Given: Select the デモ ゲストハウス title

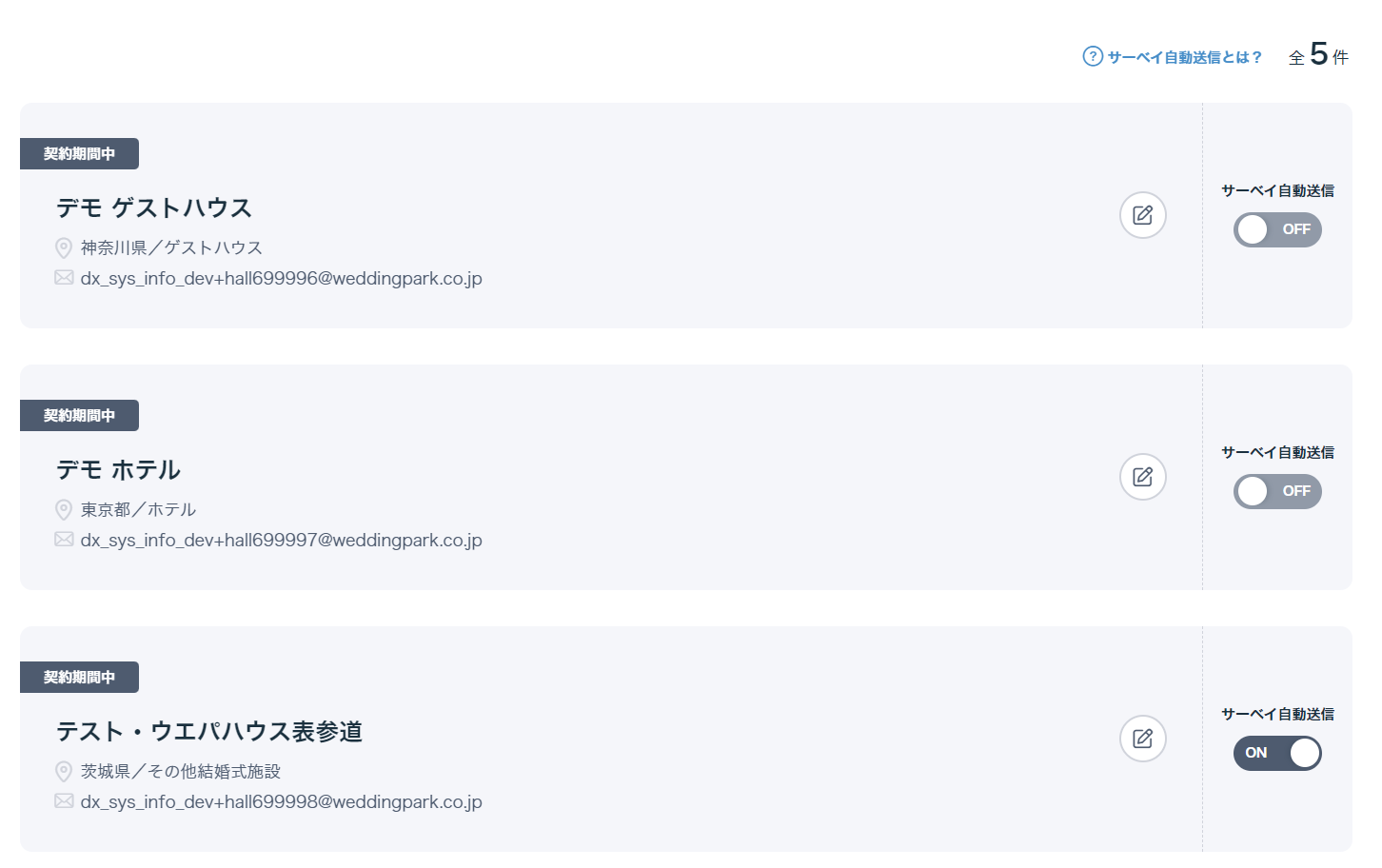Looking at the screenshot, I should [154, 207].
